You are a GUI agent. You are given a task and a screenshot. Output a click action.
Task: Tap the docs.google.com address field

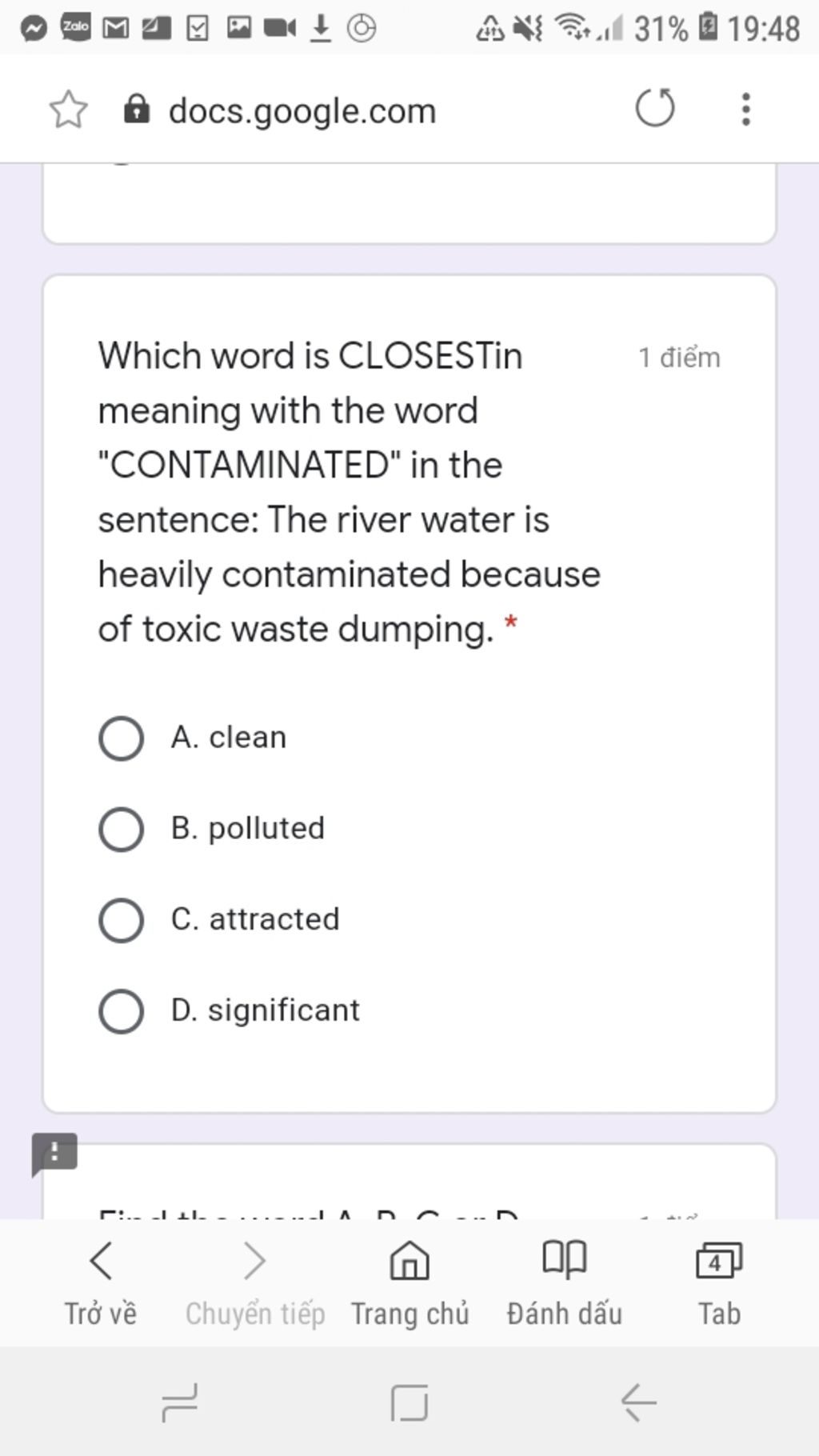(x=302, y=110)
